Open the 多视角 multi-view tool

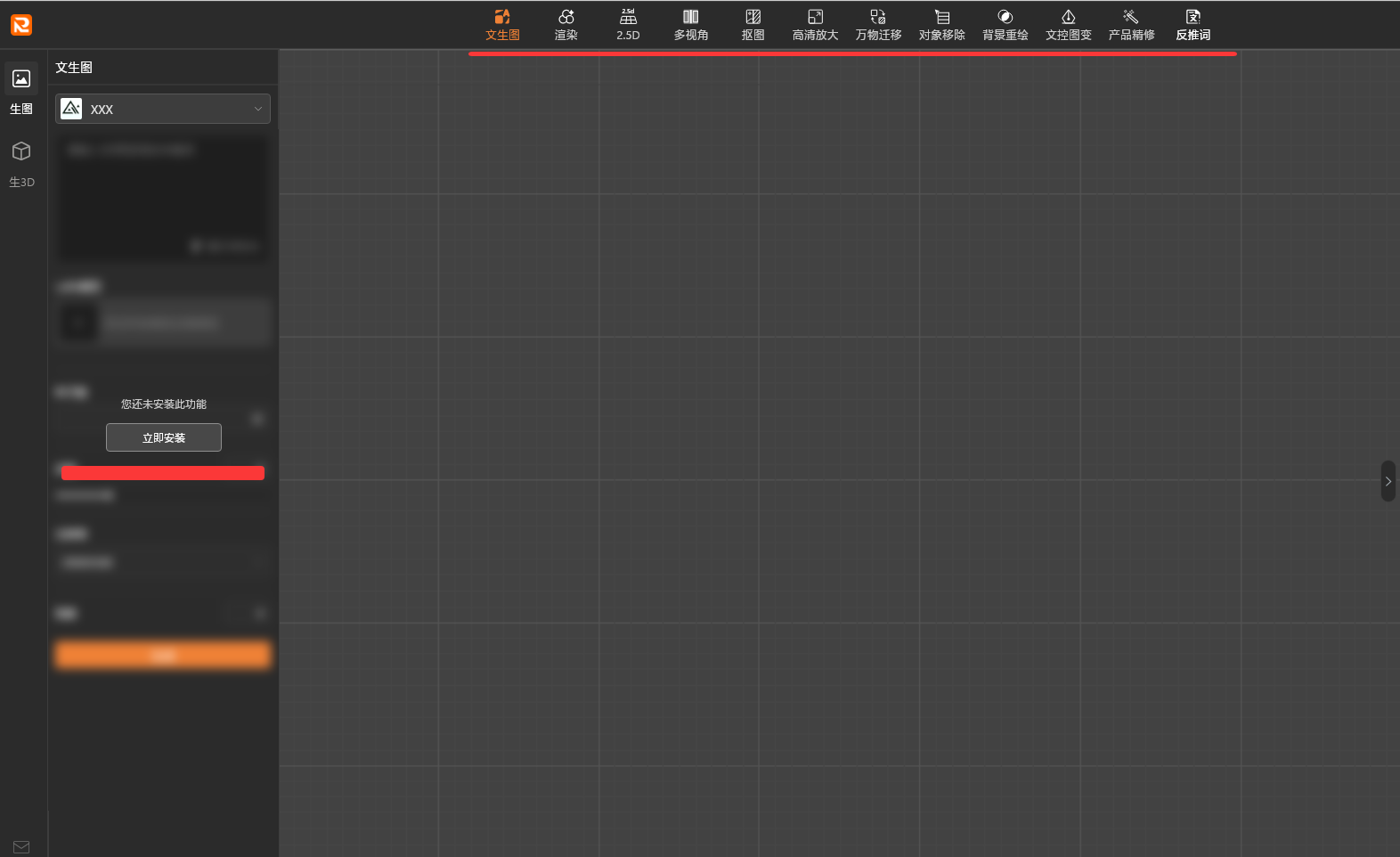coord(690,25)
